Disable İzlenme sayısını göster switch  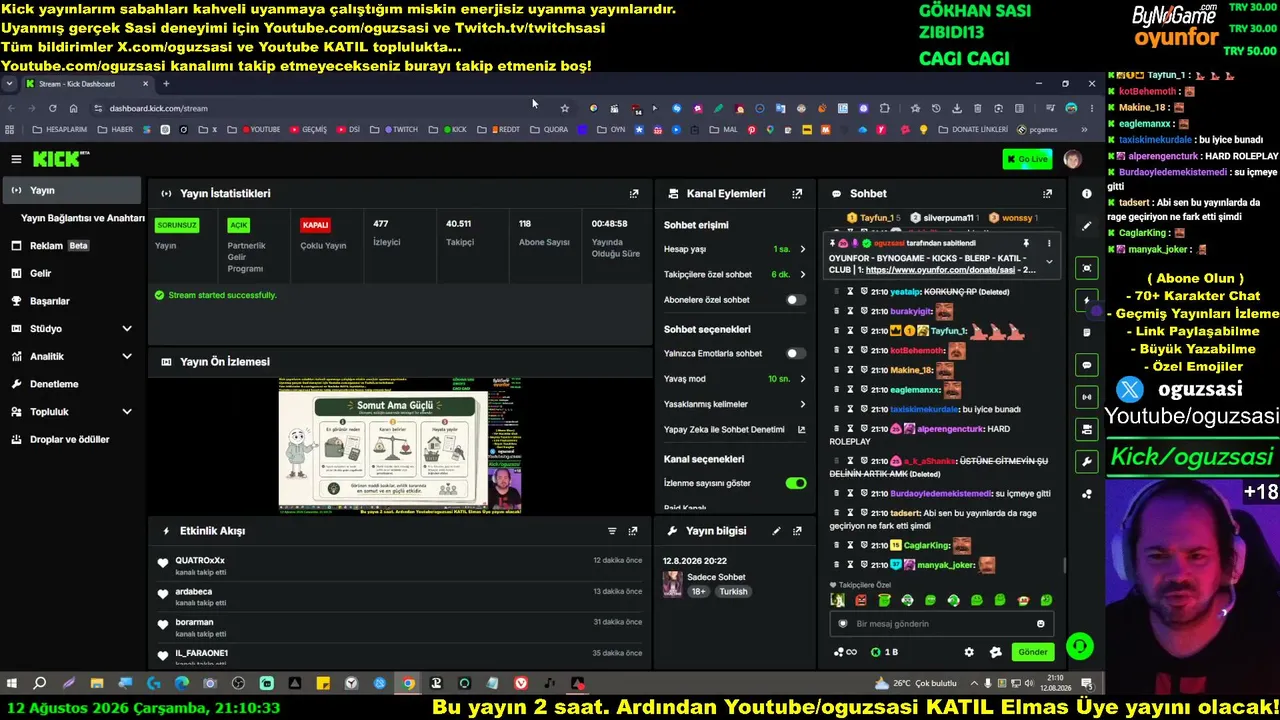796,483
